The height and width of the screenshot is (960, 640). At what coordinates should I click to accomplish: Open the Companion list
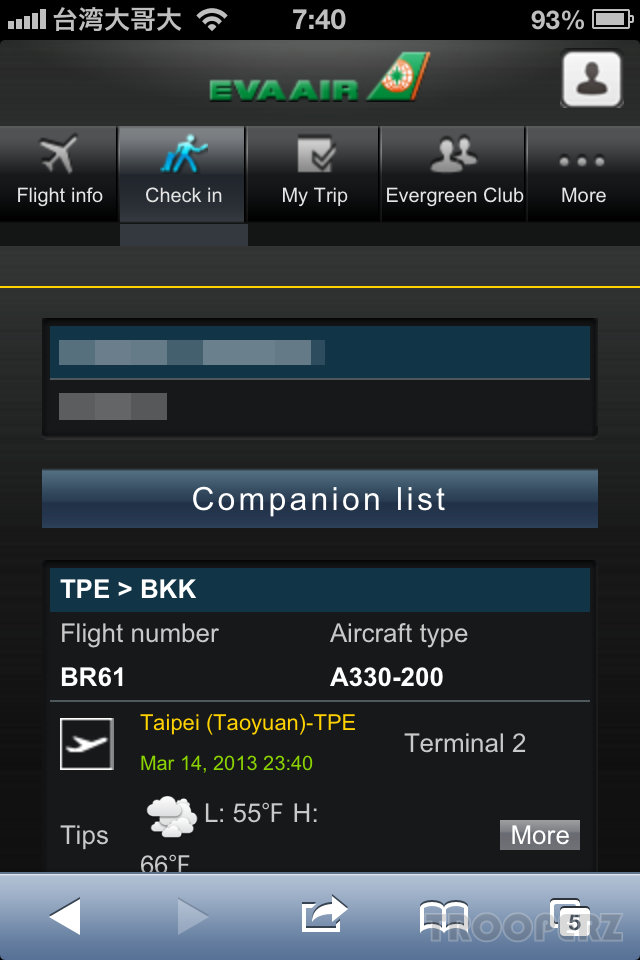(x=320, y=499)
